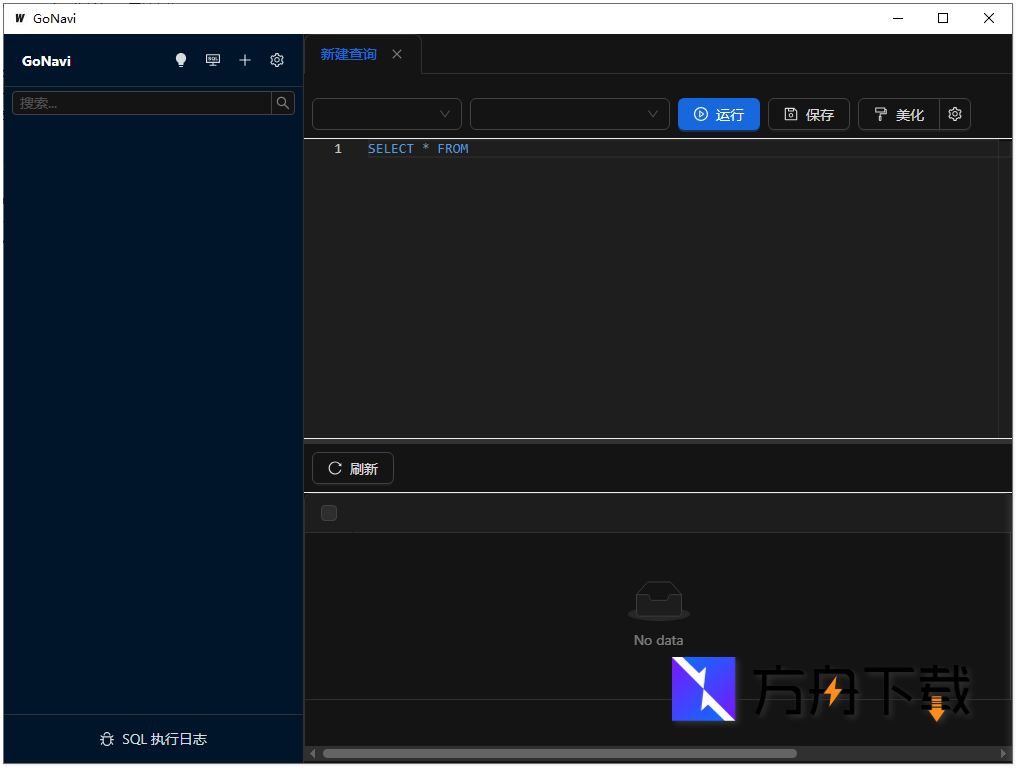
Task: Refresh results with 刷新 button
Action: point(353,468)
